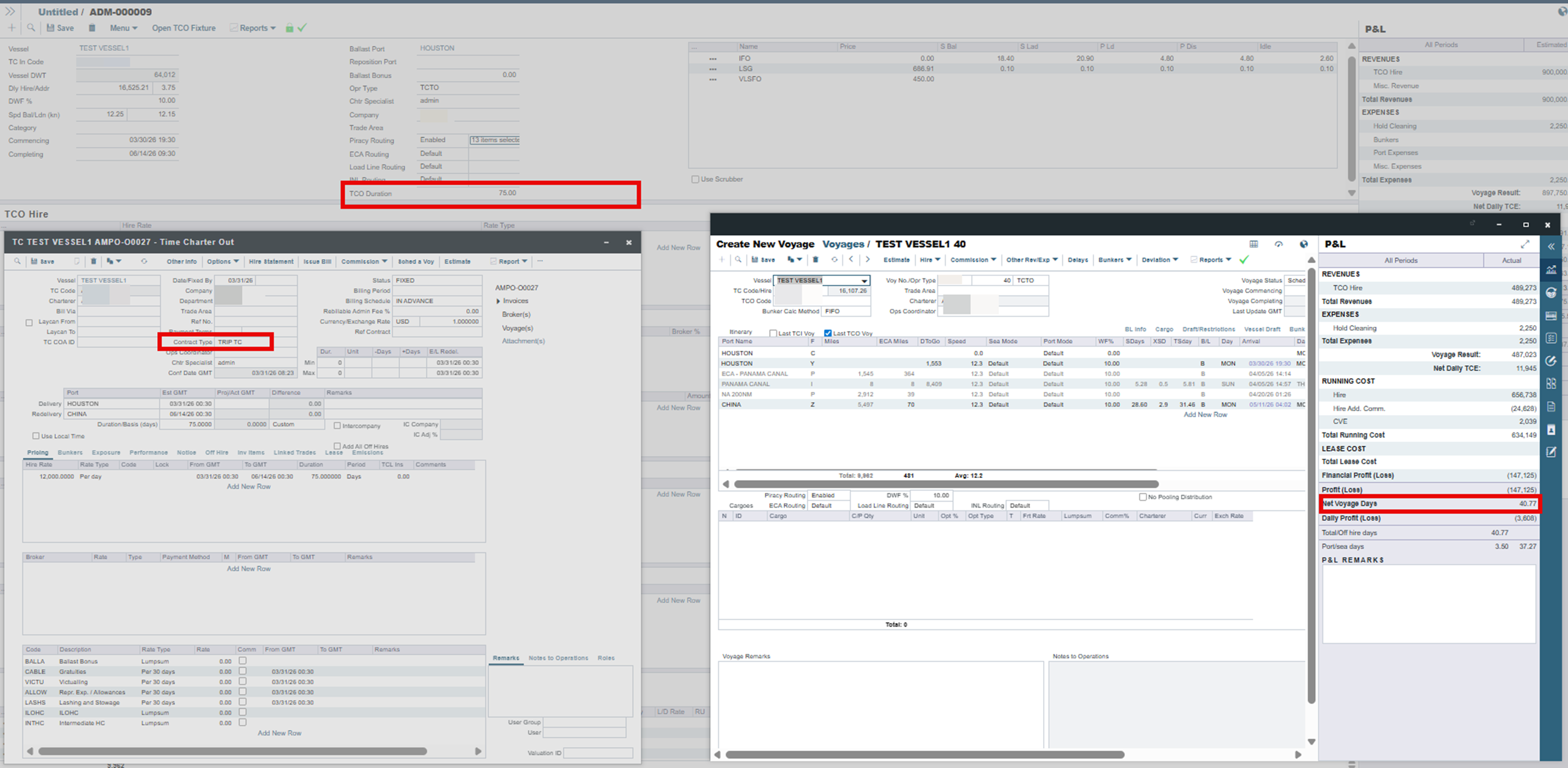Collapse the right sidebar with the double chevron
The width and height of the screenshot is (1568, 768).
(1551, 247)
